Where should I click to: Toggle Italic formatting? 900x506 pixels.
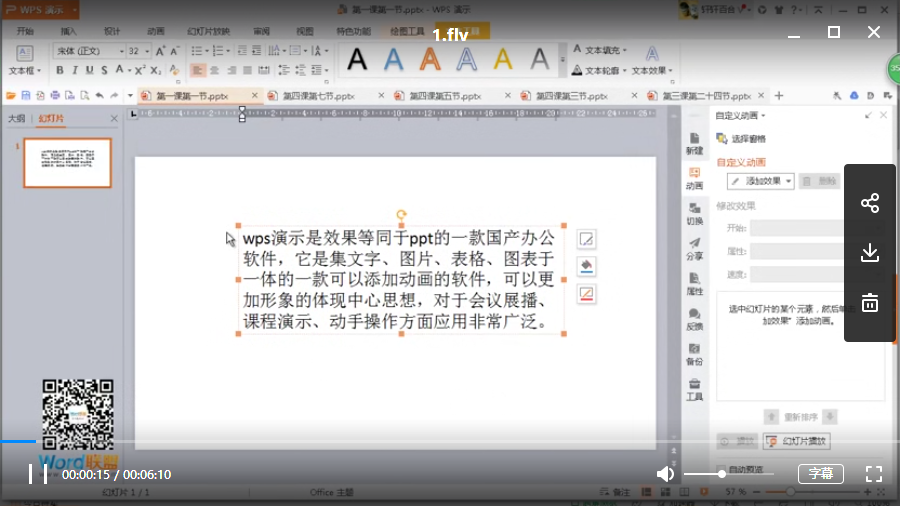75,70
